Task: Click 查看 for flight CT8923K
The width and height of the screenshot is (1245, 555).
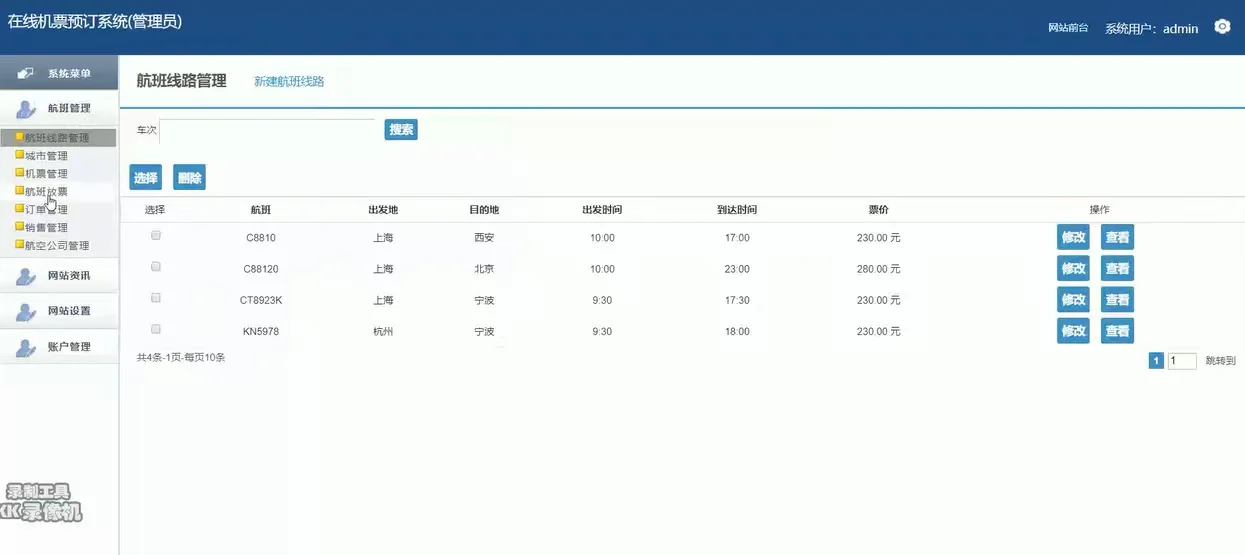Action: click(1117, 299)
